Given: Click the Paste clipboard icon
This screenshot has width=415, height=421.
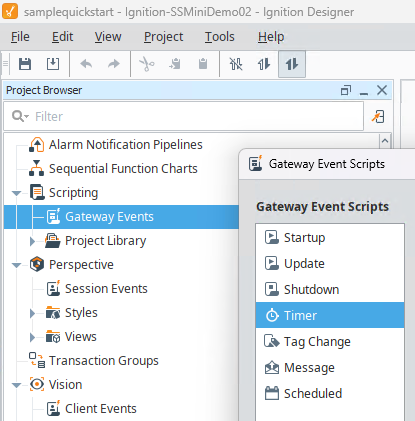Looking at the screenshot, I should pos(203,64).
